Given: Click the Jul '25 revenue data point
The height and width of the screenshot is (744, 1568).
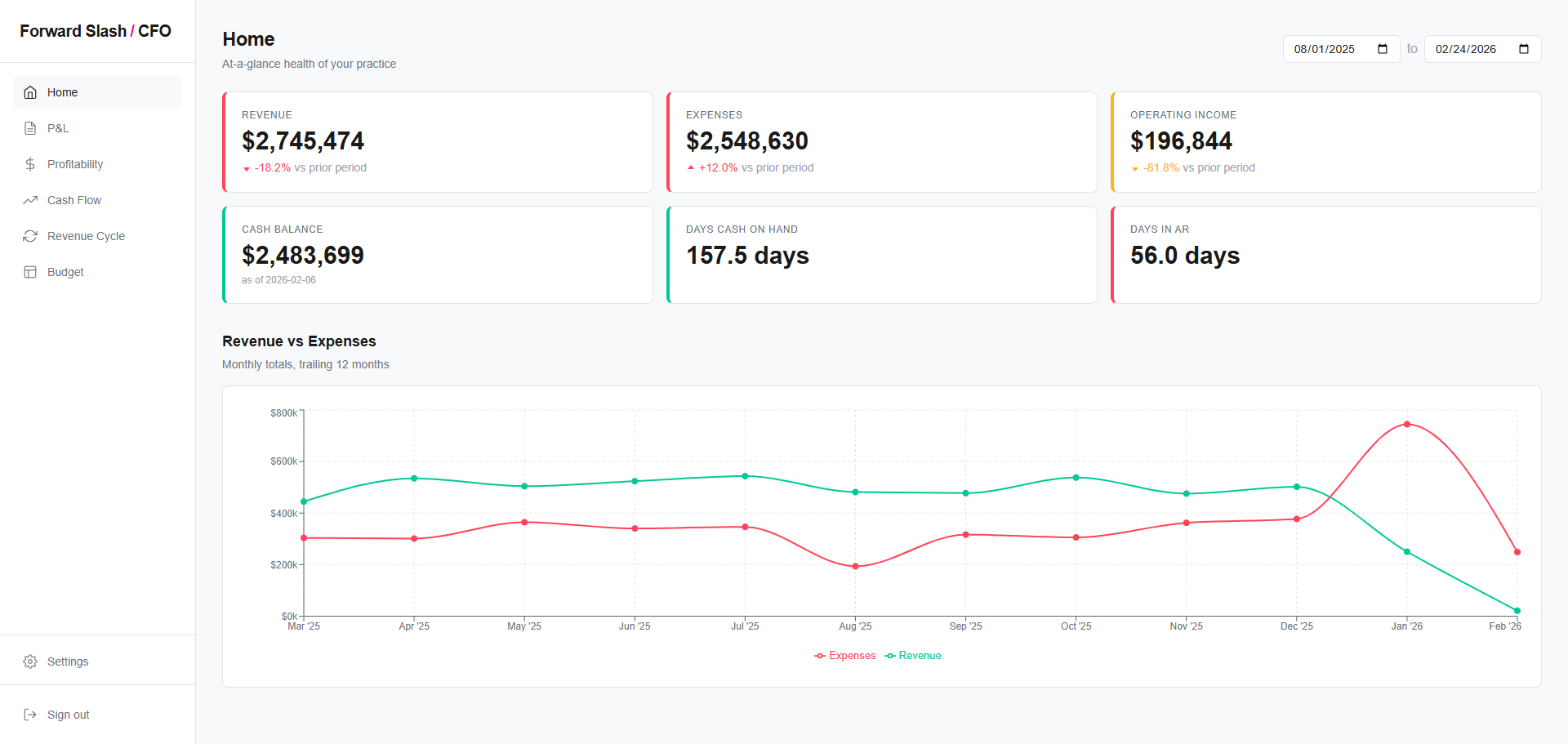Looking at the screenshot, I should [x=745, y=476].
